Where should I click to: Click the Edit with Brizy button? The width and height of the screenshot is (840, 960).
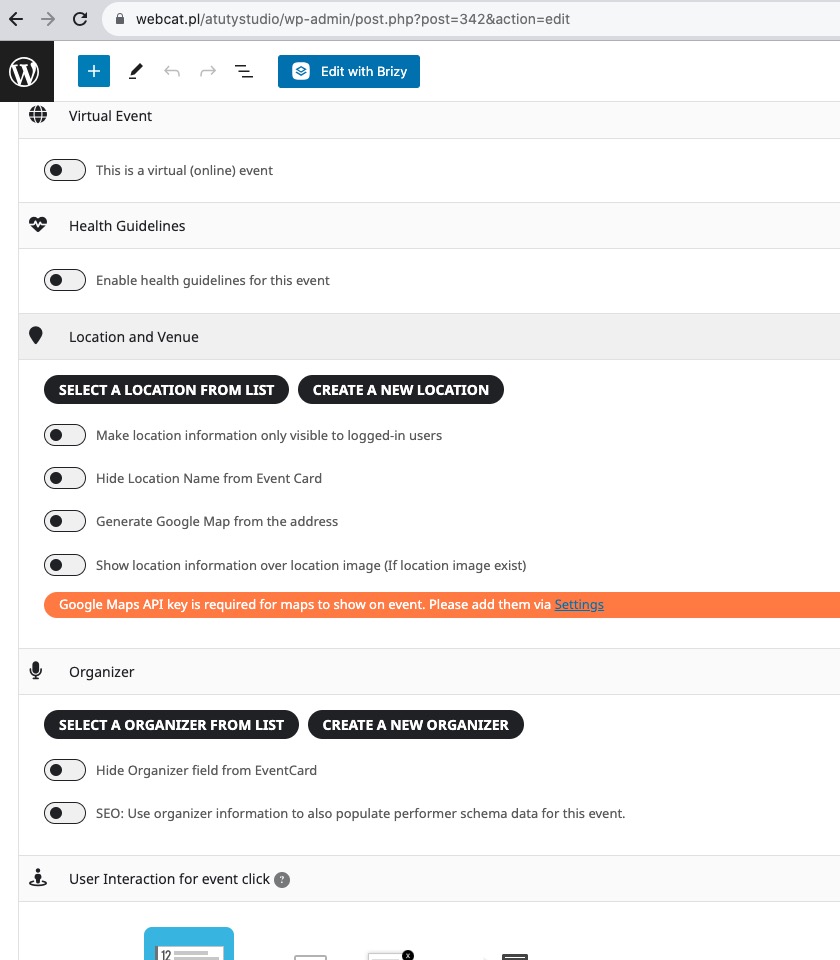(x=349, y=72)
